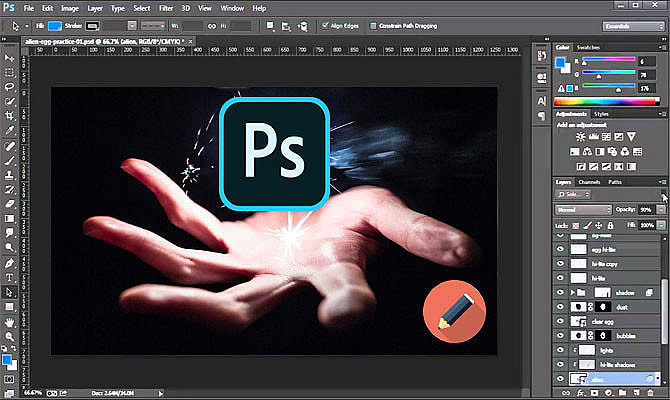Hide the clear egg layer
The image size is (670, 400).
[x=560, y=321]
